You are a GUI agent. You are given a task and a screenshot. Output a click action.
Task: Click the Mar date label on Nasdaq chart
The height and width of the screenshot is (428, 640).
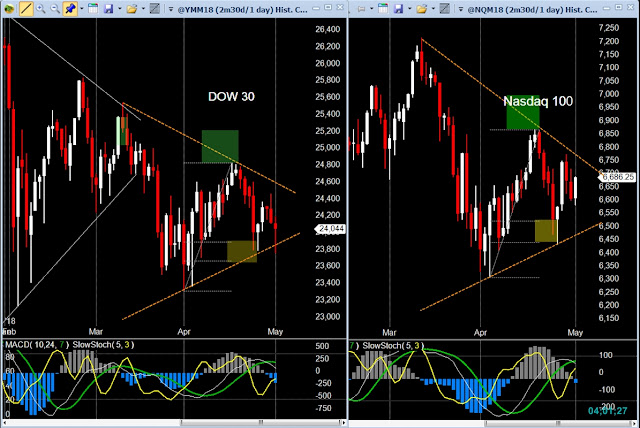[x=389, y=332]
